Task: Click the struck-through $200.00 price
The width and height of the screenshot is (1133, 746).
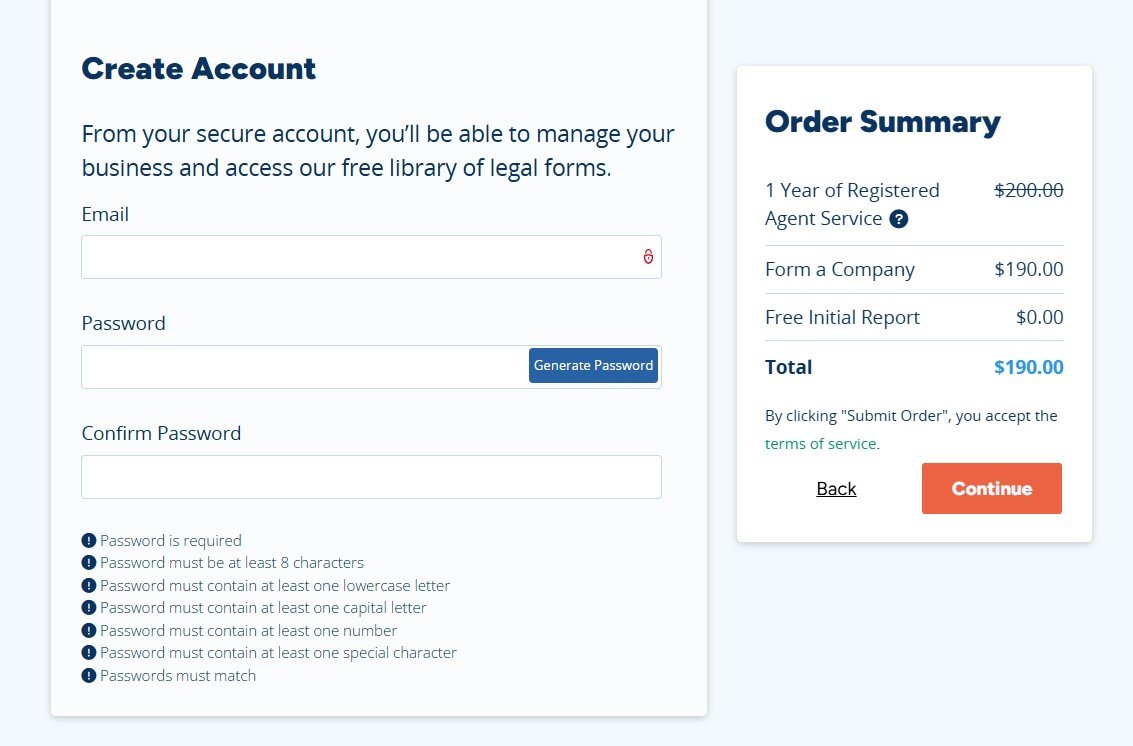Action: point(1028,190)
